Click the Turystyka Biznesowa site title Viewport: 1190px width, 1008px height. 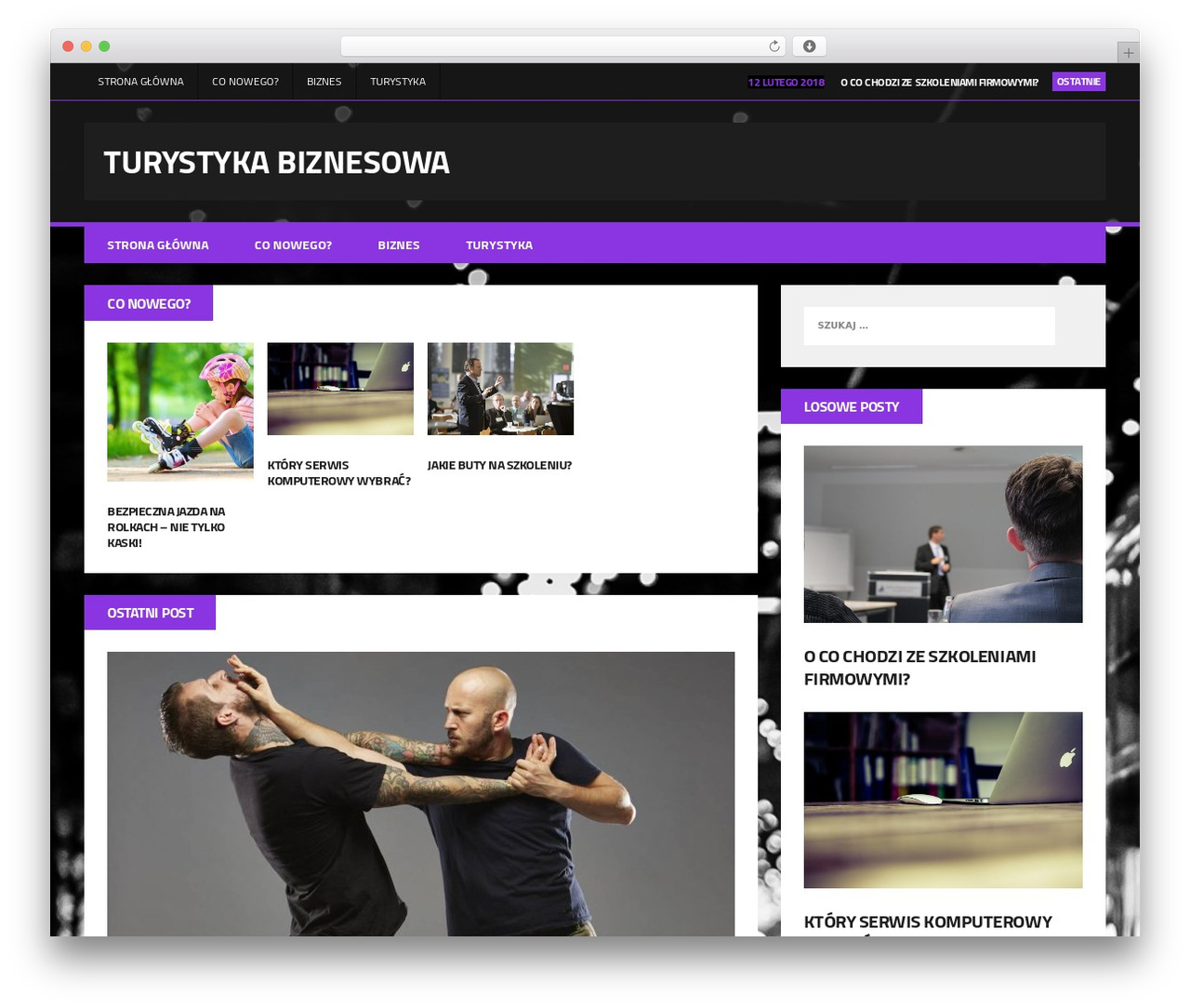277,163
